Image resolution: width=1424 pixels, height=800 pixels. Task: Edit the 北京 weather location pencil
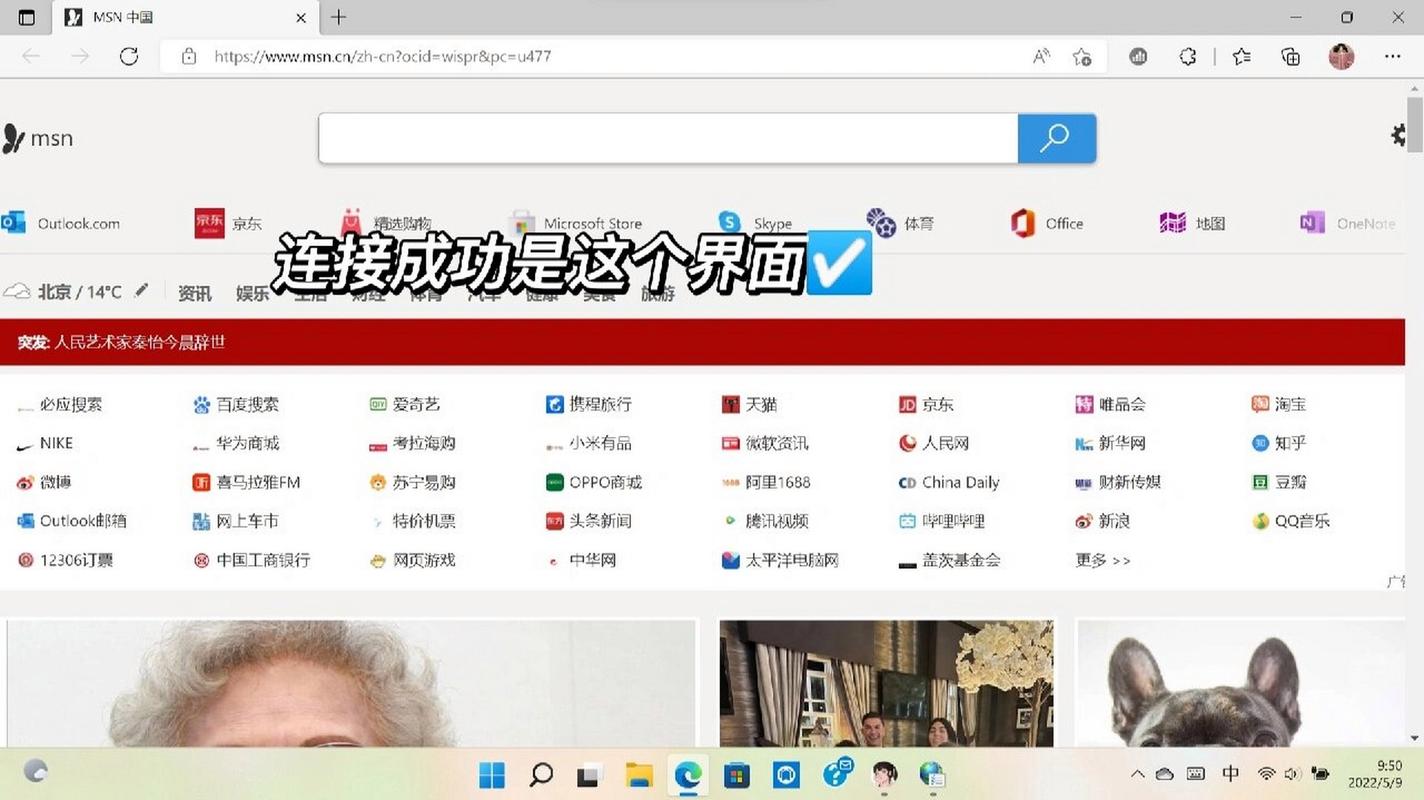(141, 290)
